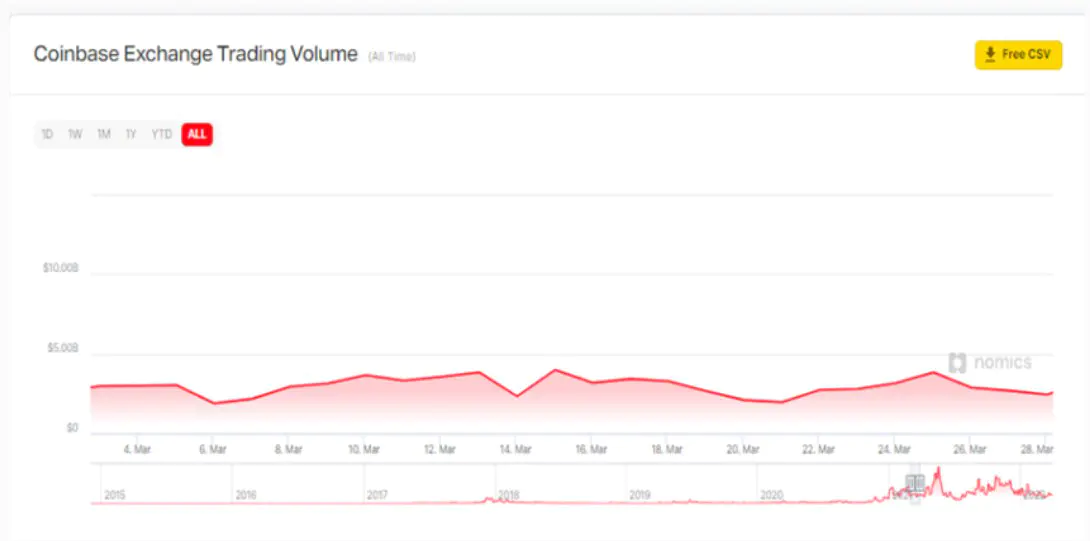This screenshot has height=541, width=1090.
Task: Click the 10. Mar date label
Action: pos(364,450)
